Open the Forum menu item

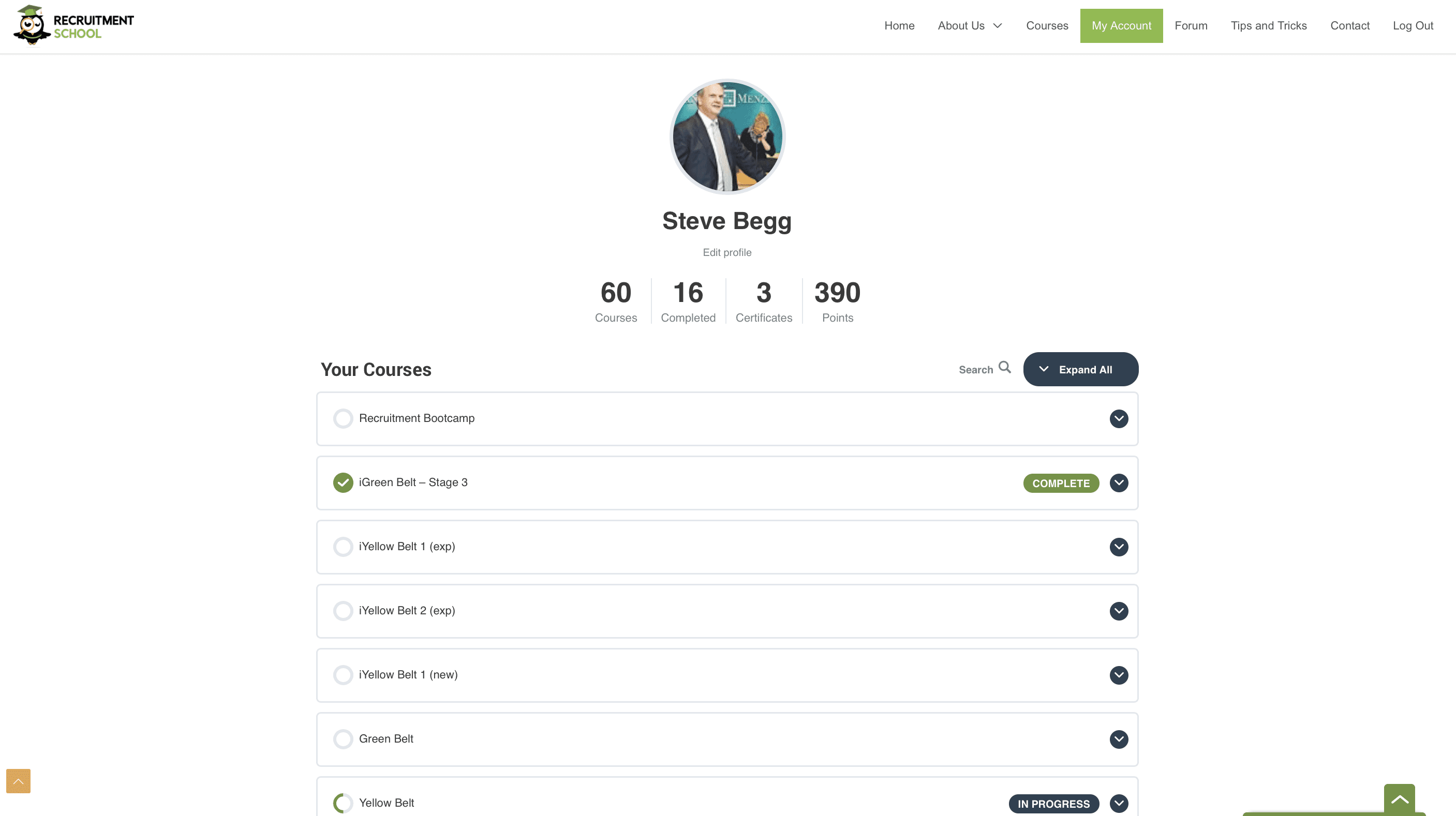pos(1191,26)
